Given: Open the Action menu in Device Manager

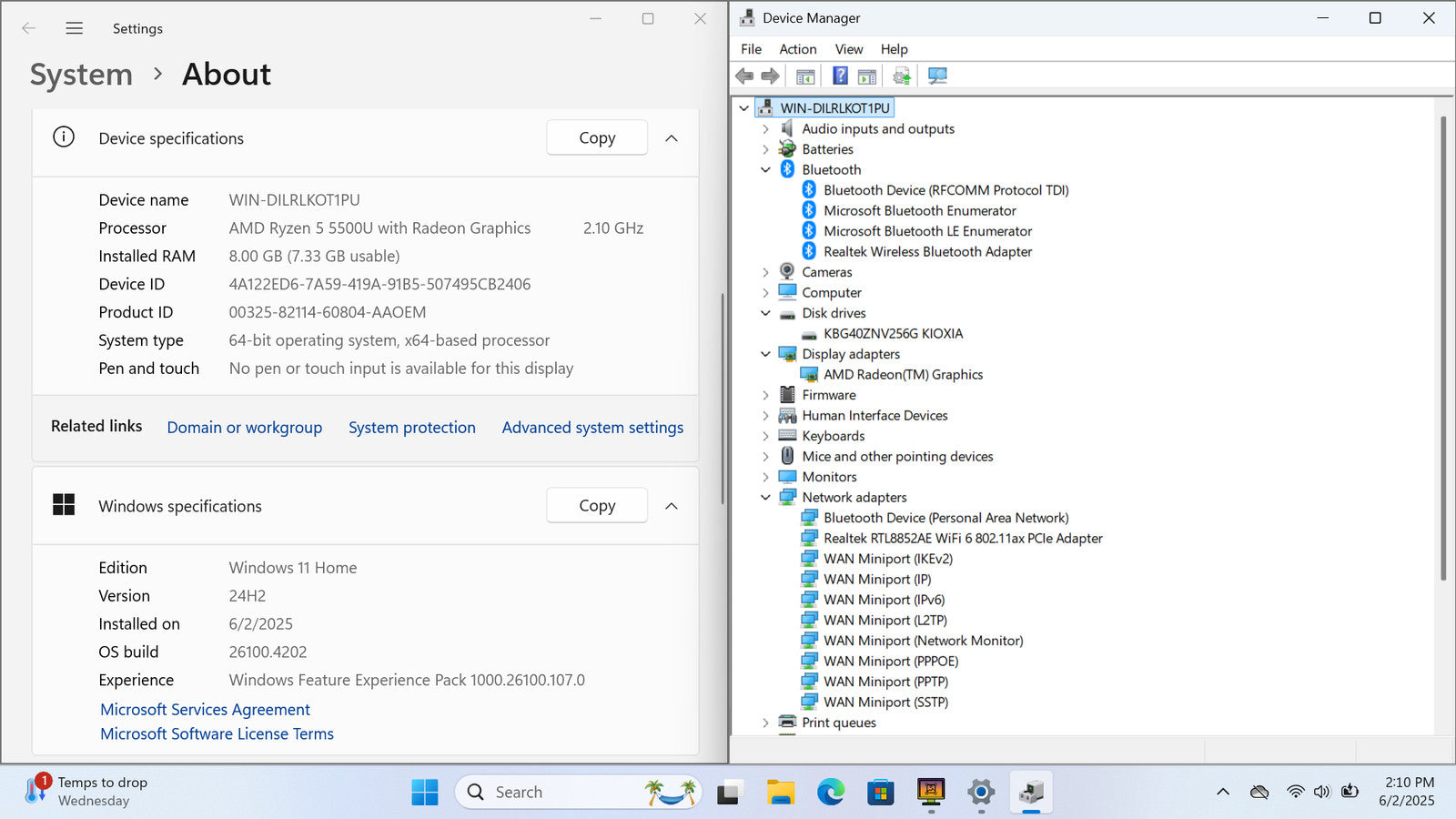Looking at the screenshot, I should pyautogui.click(x=797, y=49).
